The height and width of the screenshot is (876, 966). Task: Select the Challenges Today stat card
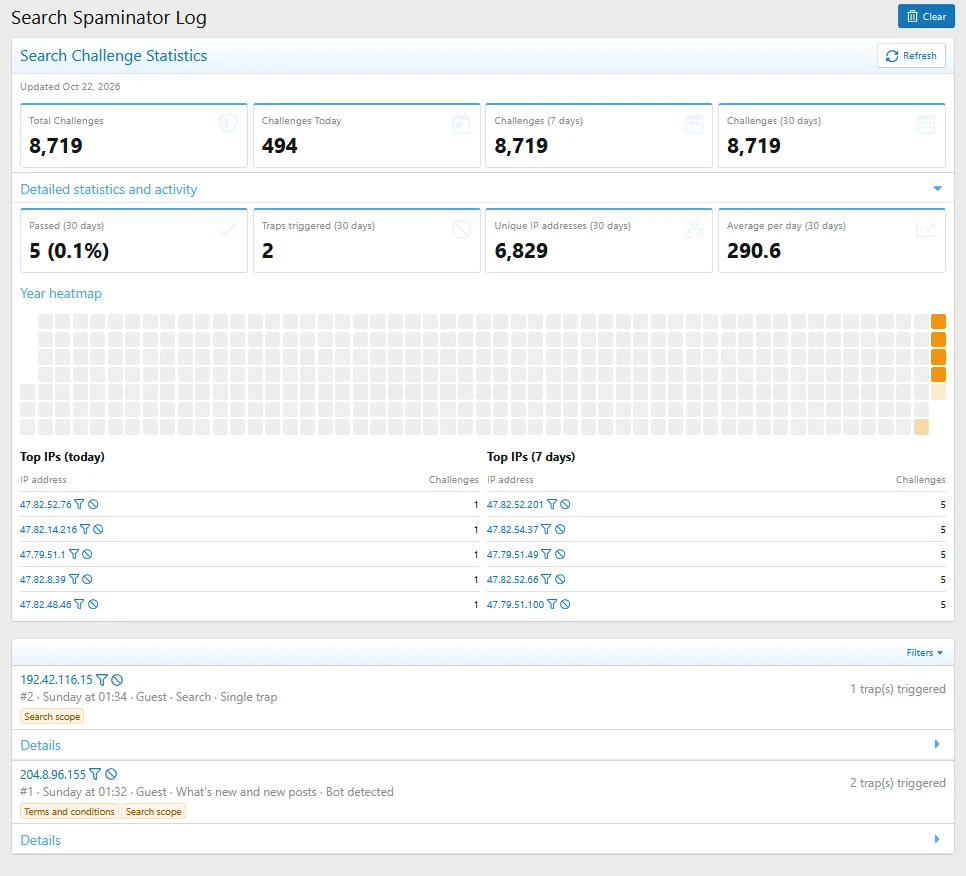point(367,136)
